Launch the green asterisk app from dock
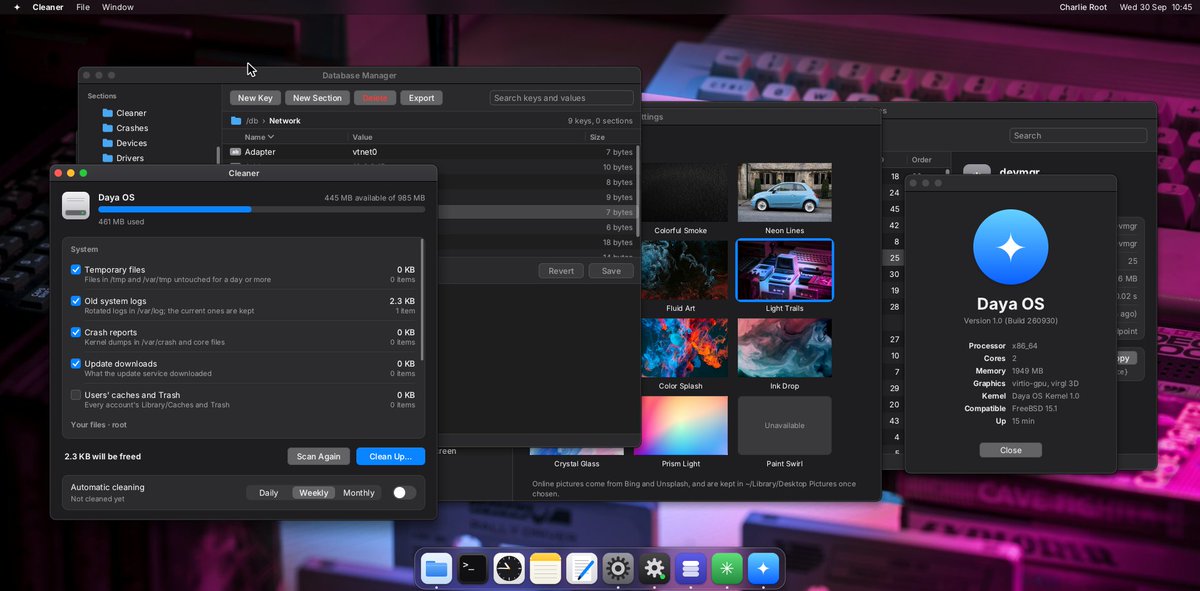 pyautogui.click(x=727, y=568)
